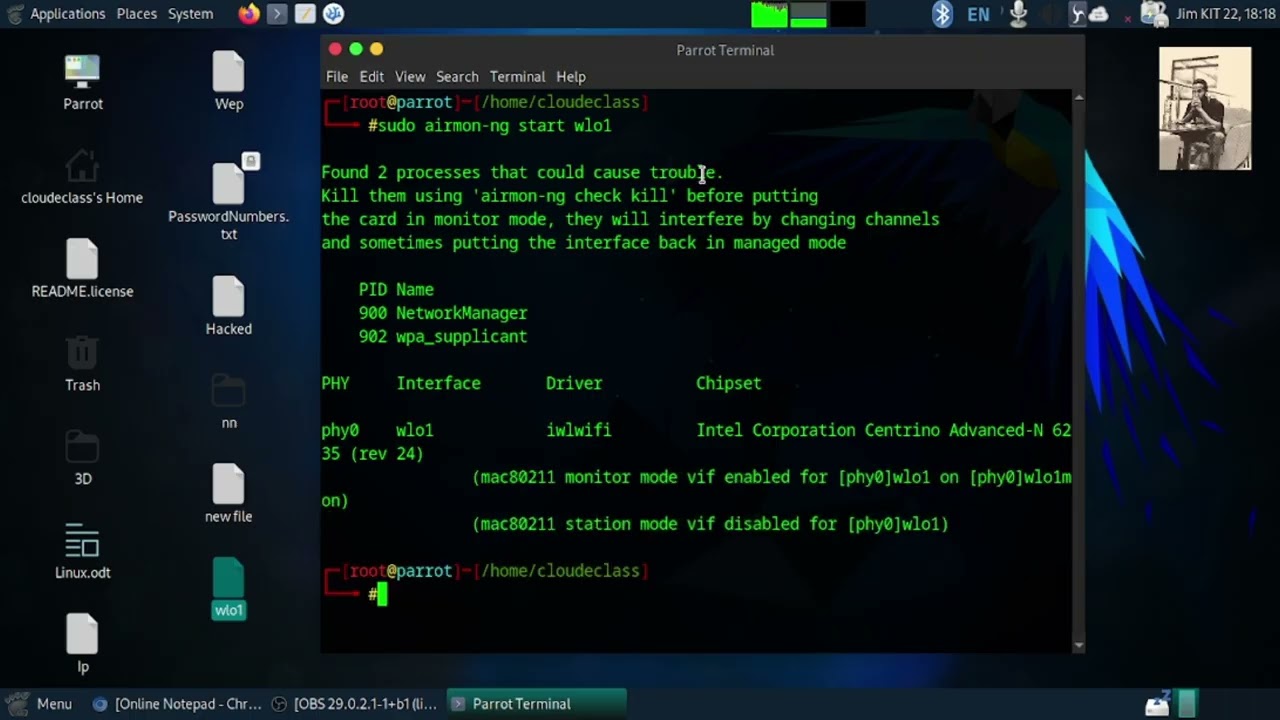Launch Firefox from the top panel
The height and width of the screenshot is (720, 1280).
[x=249, y=14]
